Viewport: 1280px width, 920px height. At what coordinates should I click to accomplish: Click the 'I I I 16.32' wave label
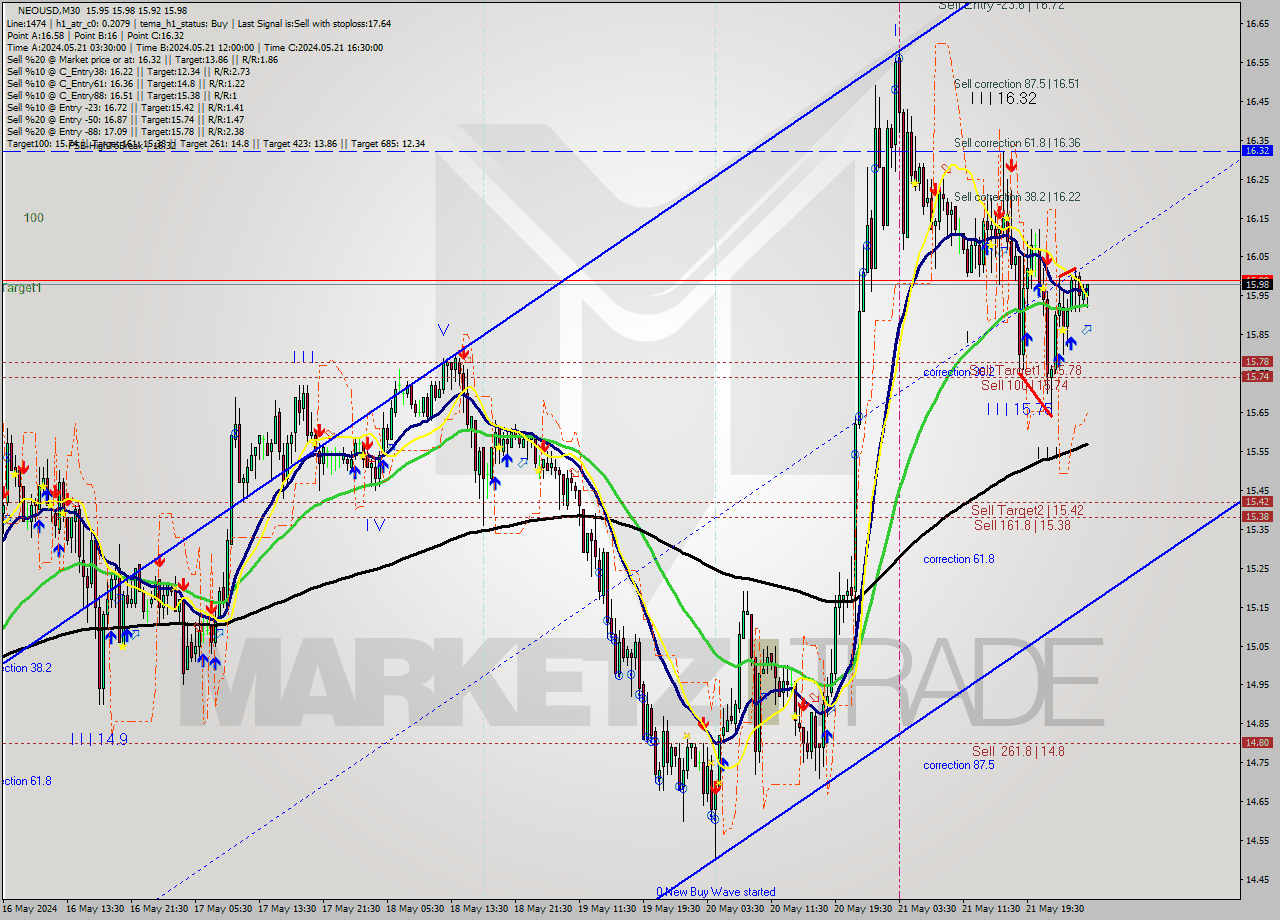pos(1003,99)
